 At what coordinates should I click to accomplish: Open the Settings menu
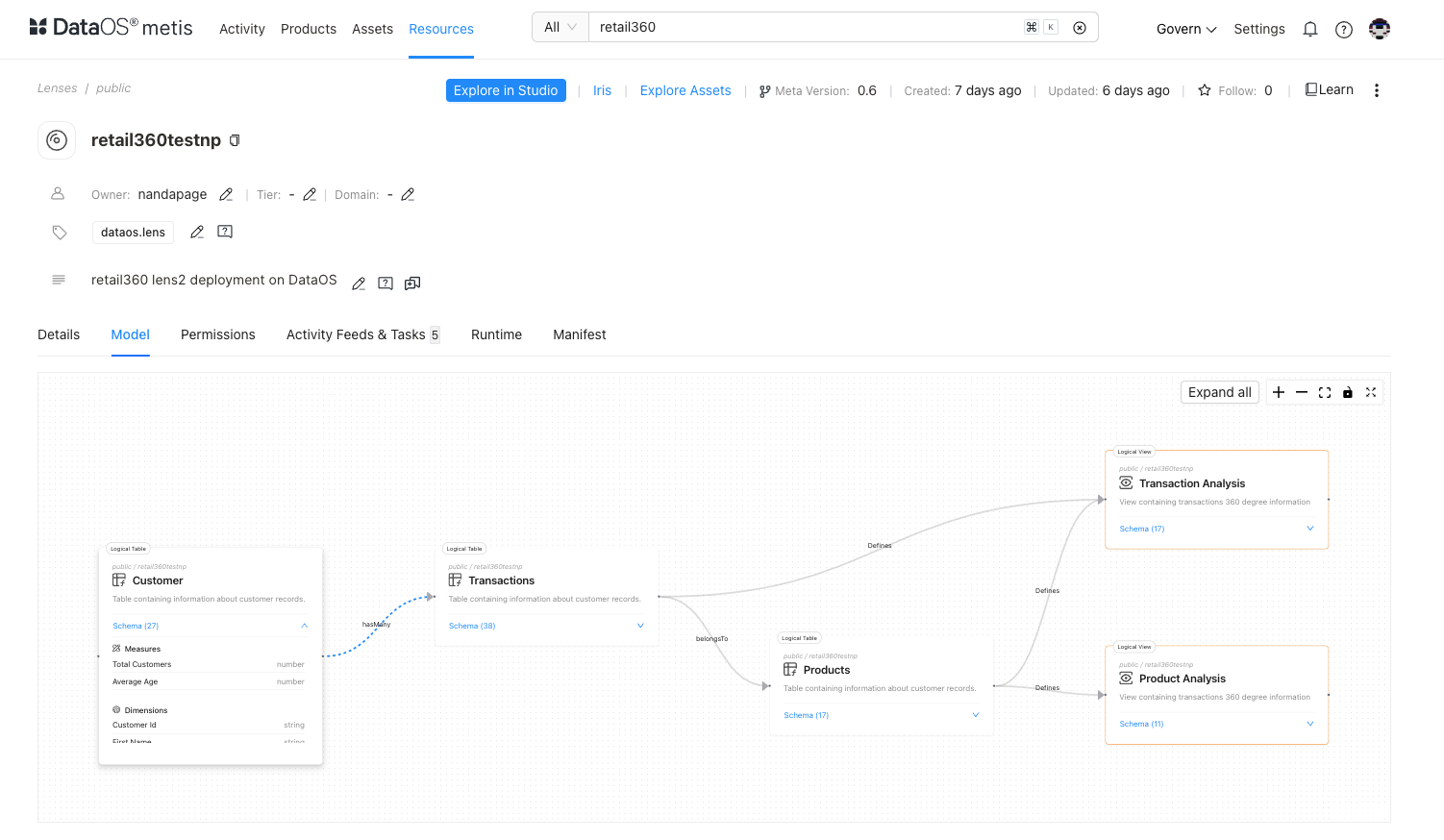[x=1259, y=29]
